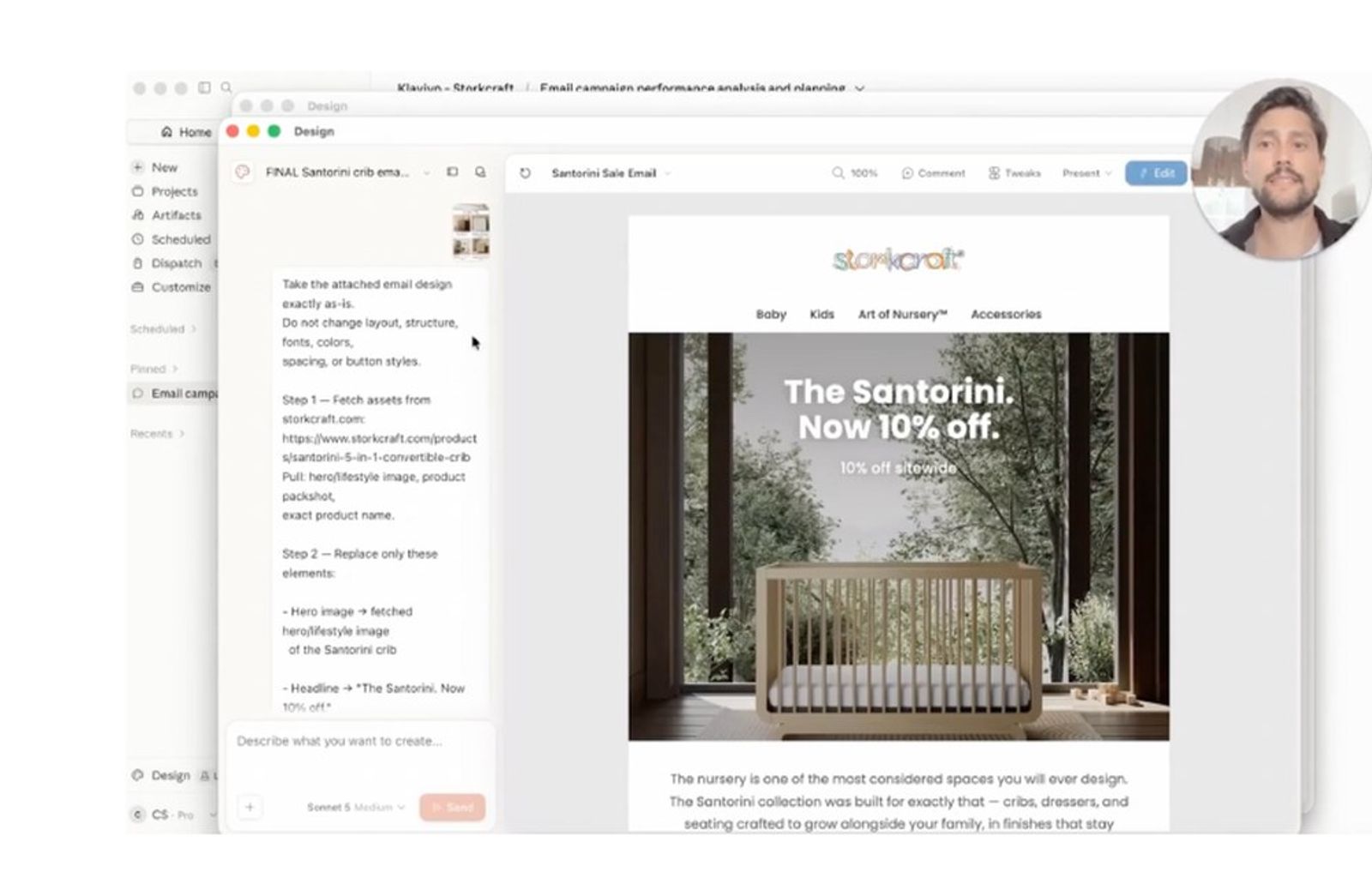
Task: Open Customize in the sidebar
Action: pos(171,287)
